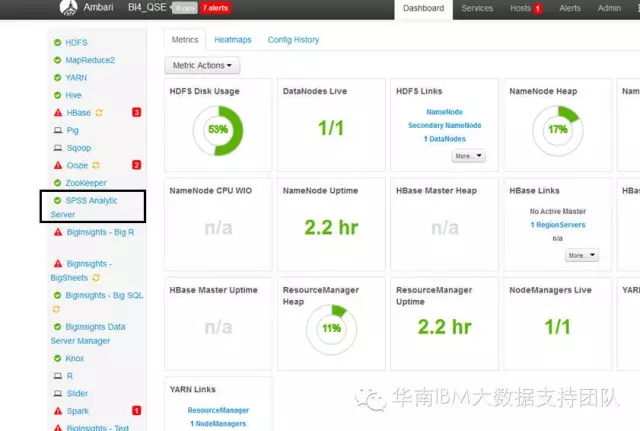This screenshot has width=640, height=431.
Task: Click the ZooKeeper green status icon
Action: coord(58,183)
